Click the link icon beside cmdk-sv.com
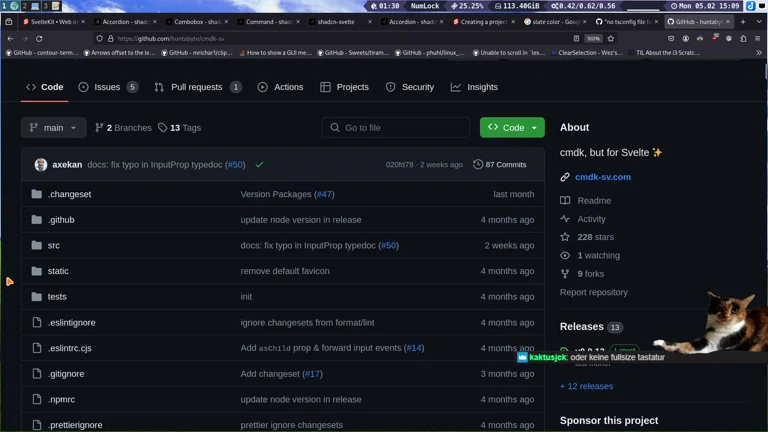This screenshot has width=768, height=432. pyautogui.click(x=565, y=177)
